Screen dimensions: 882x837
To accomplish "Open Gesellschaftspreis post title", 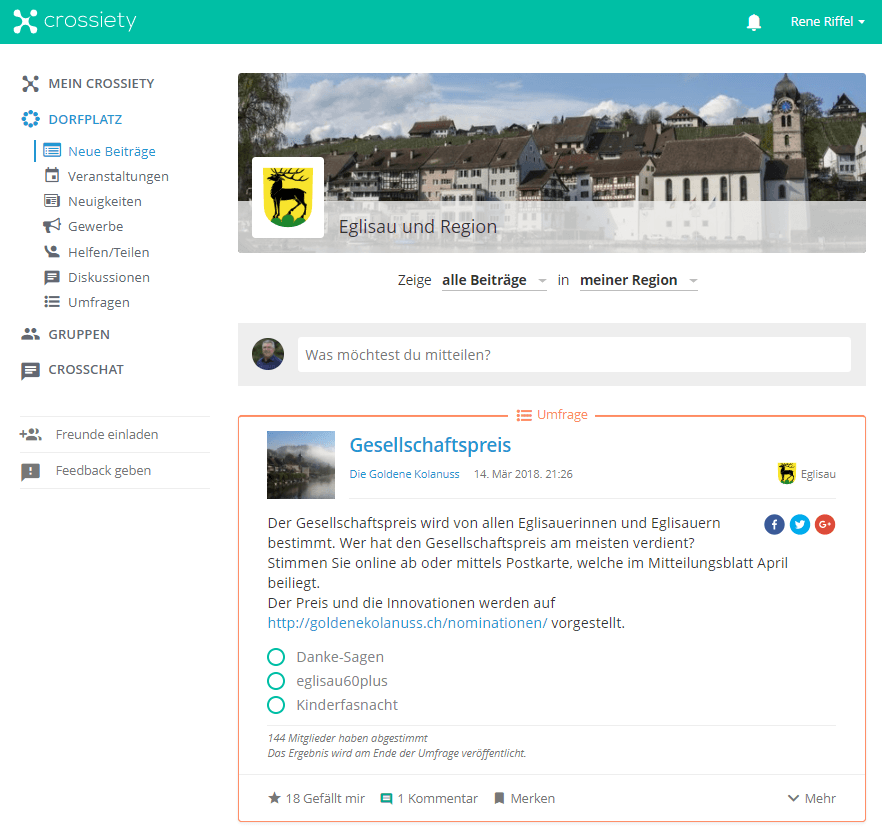I will pyautogui.click(x=430, y=445).
